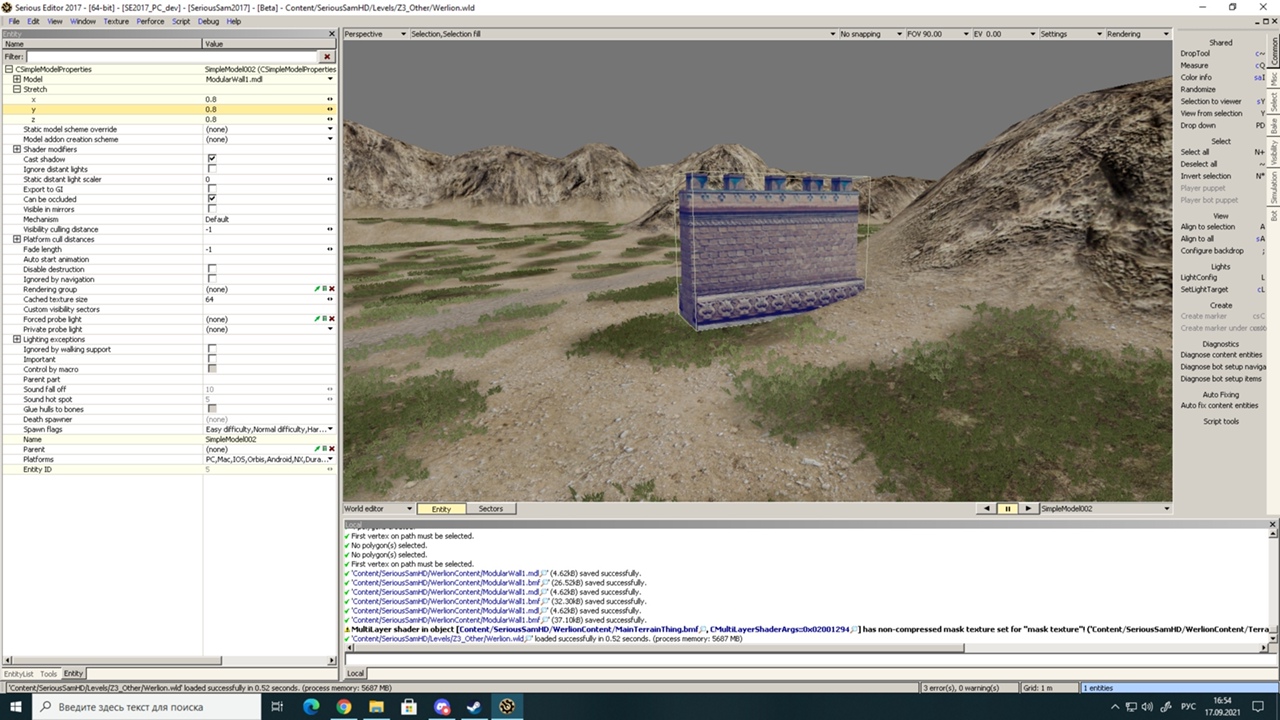Viewport: 1280px width, 720px height.
Task: Toggle the Ignore distant lights checkbox
Action: pyautogui.click(x=212, y=169)
